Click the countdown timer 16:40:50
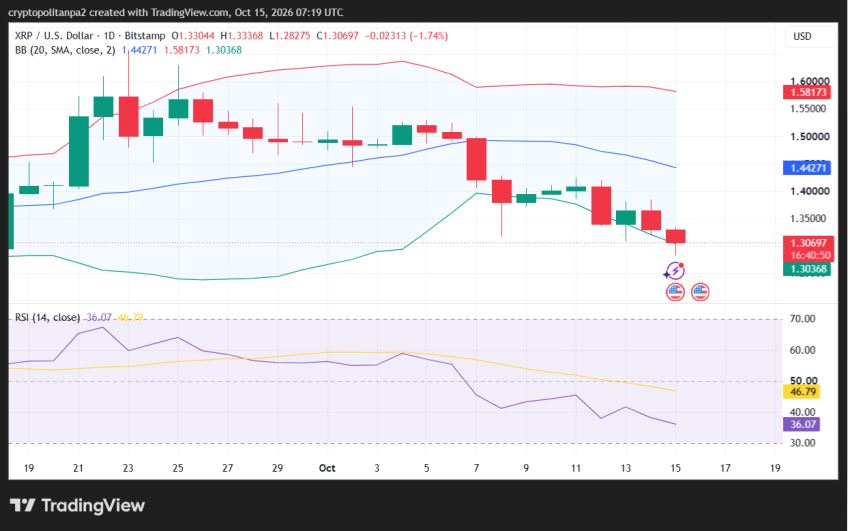Image resolution: width=848 pixels, height=531 pixels. pyautogui.click(x=810, y=255)
